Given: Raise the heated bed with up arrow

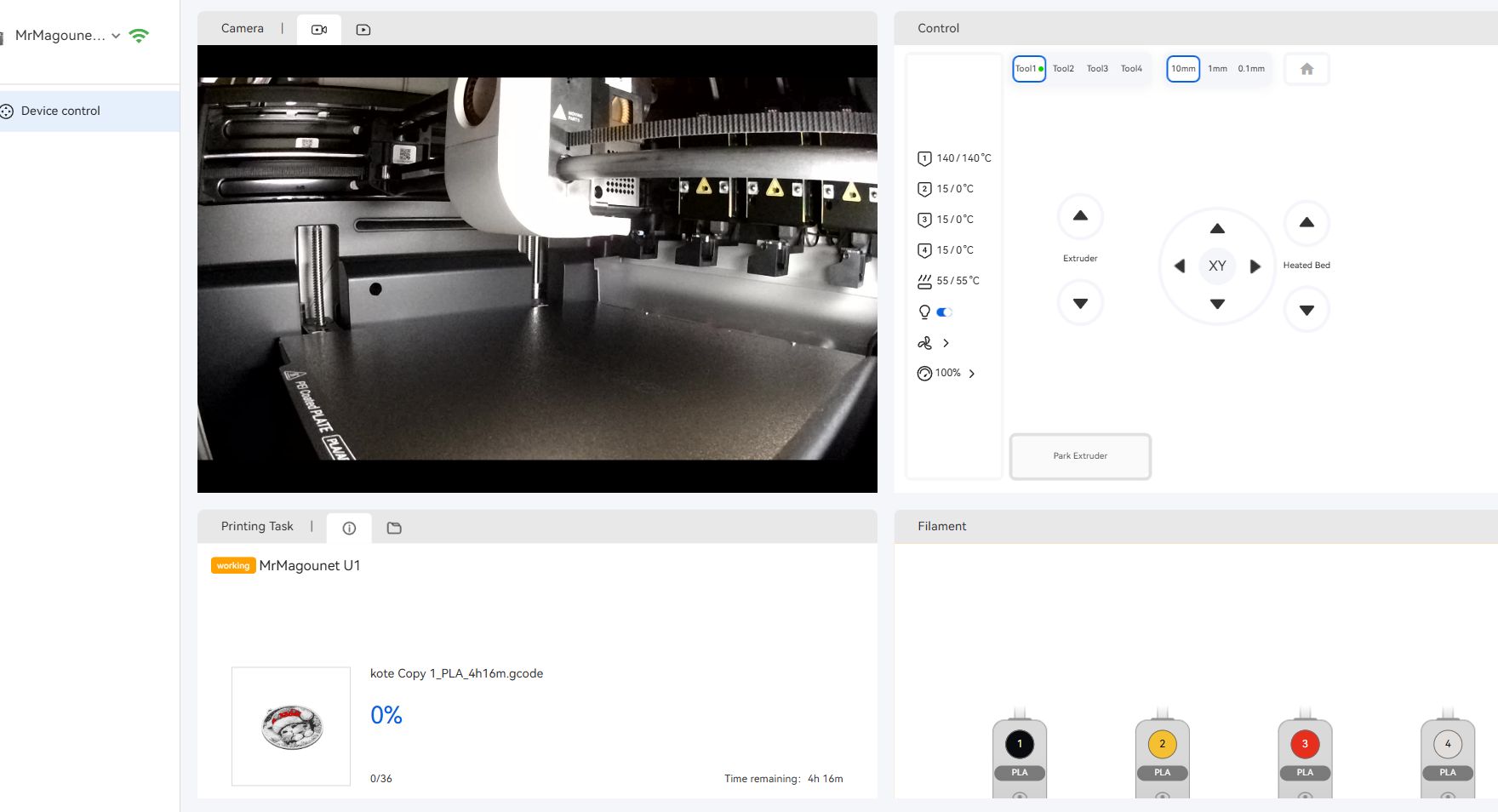Looking at the screenshot, I should tap(1306, 223).
